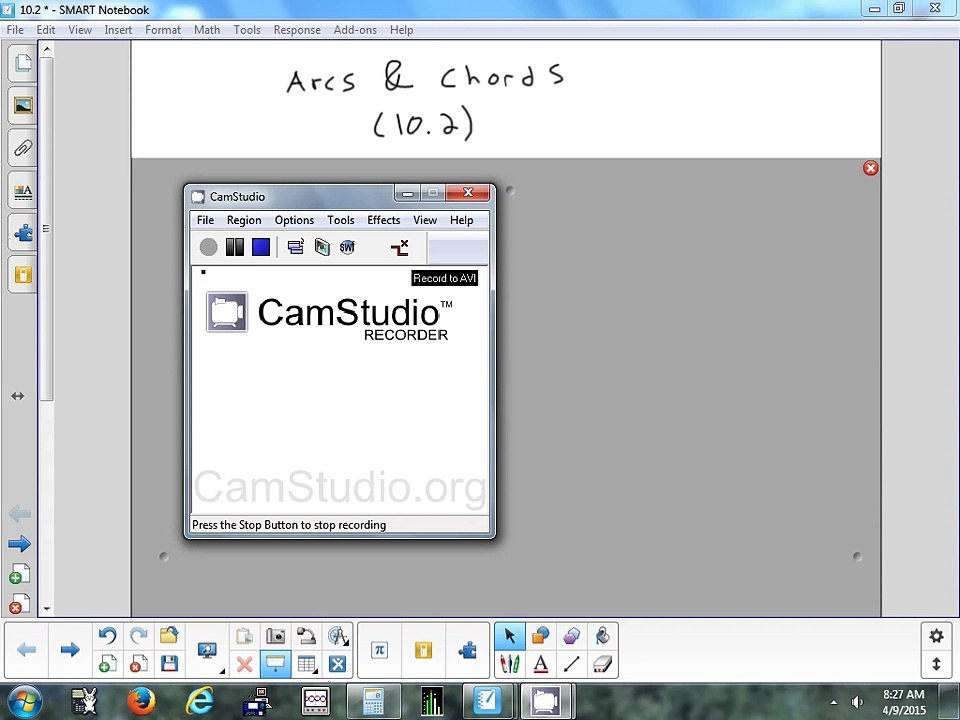Open CamStudio Effects menu
960x720 pixels.
383,220
